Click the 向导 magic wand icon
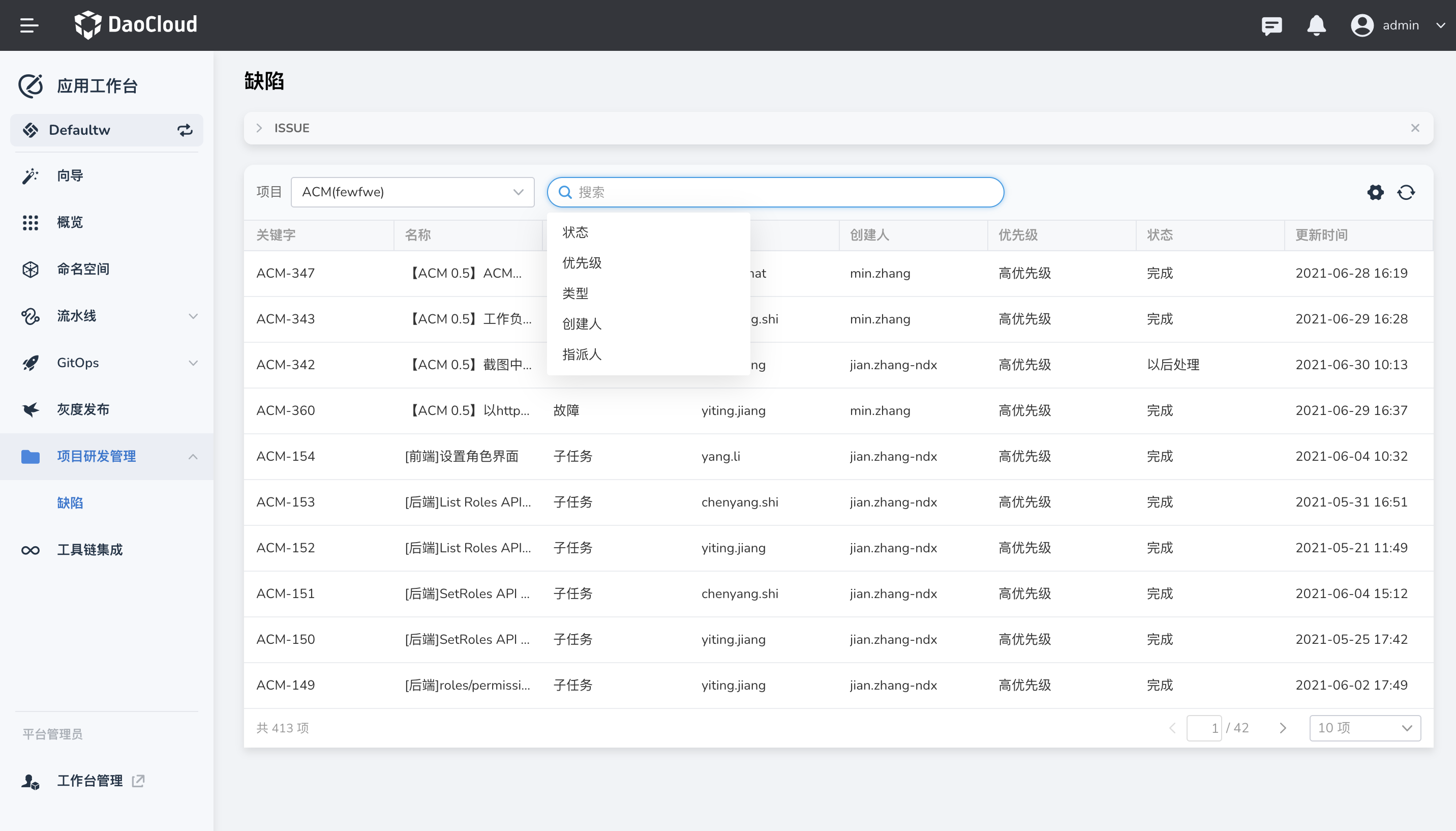This screenshot has height=831, width=1456. (x=30, y=176)
